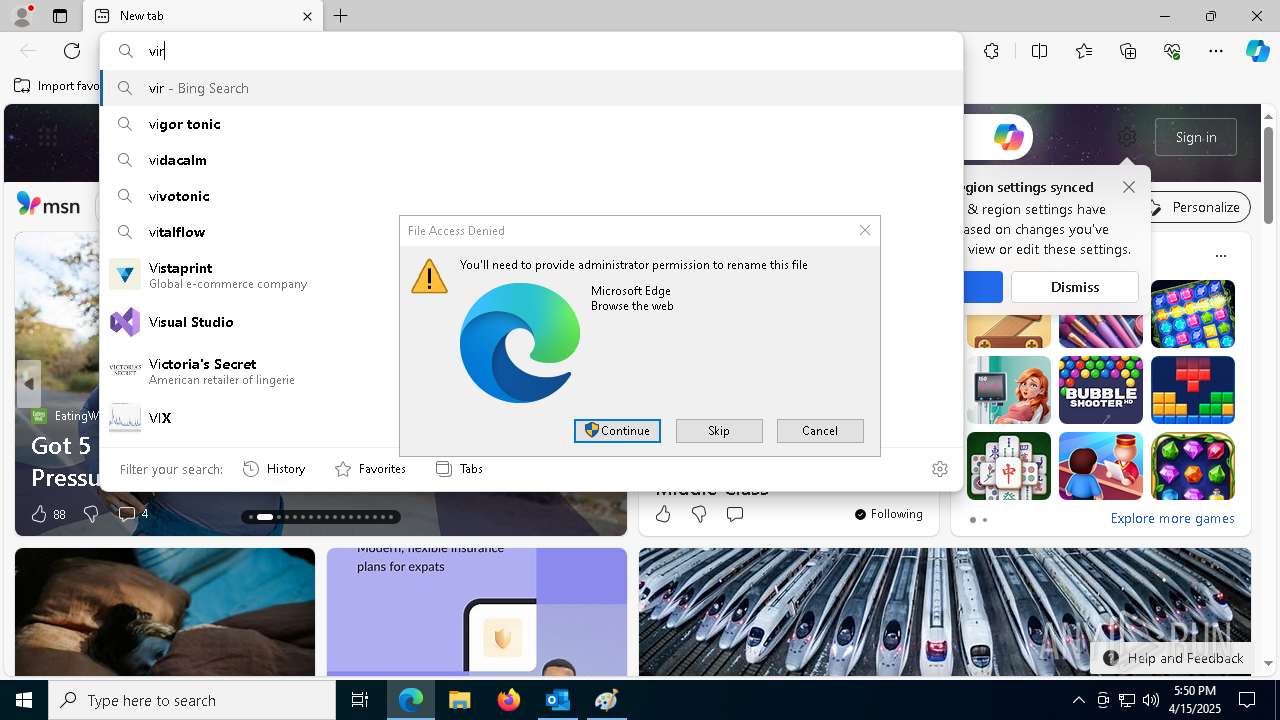Open page settings gear on MSN
This screenshot has width=1280, height=720.
coord(1127,137)
